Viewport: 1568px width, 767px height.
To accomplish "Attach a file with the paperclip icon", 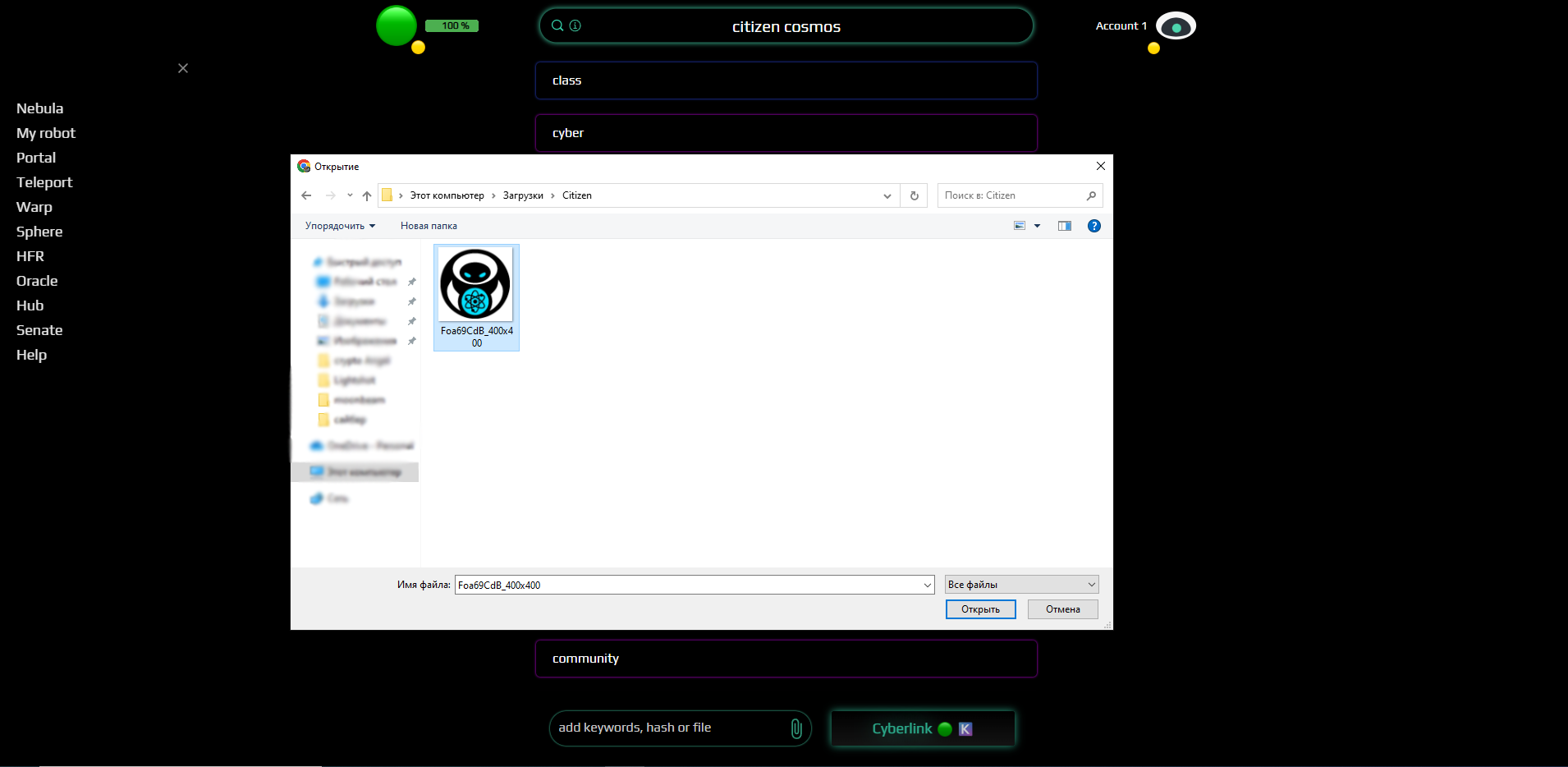I will pyautogui.click(x=795, y=728).
